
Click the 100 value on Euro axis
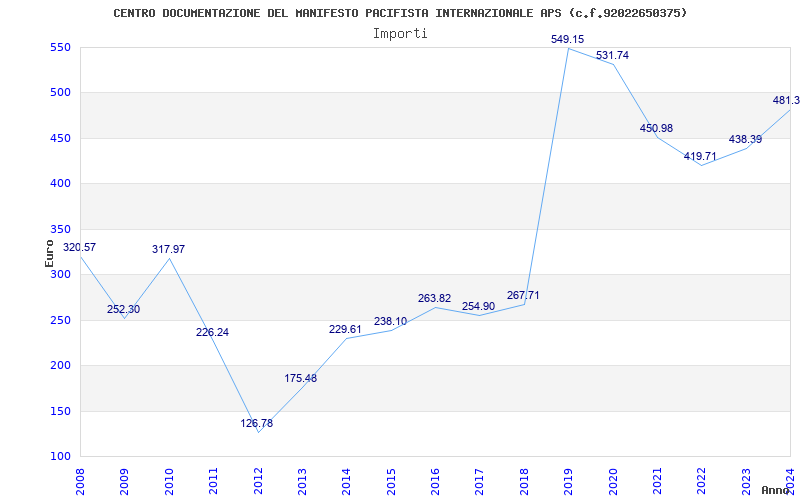(x=60, y=456)
